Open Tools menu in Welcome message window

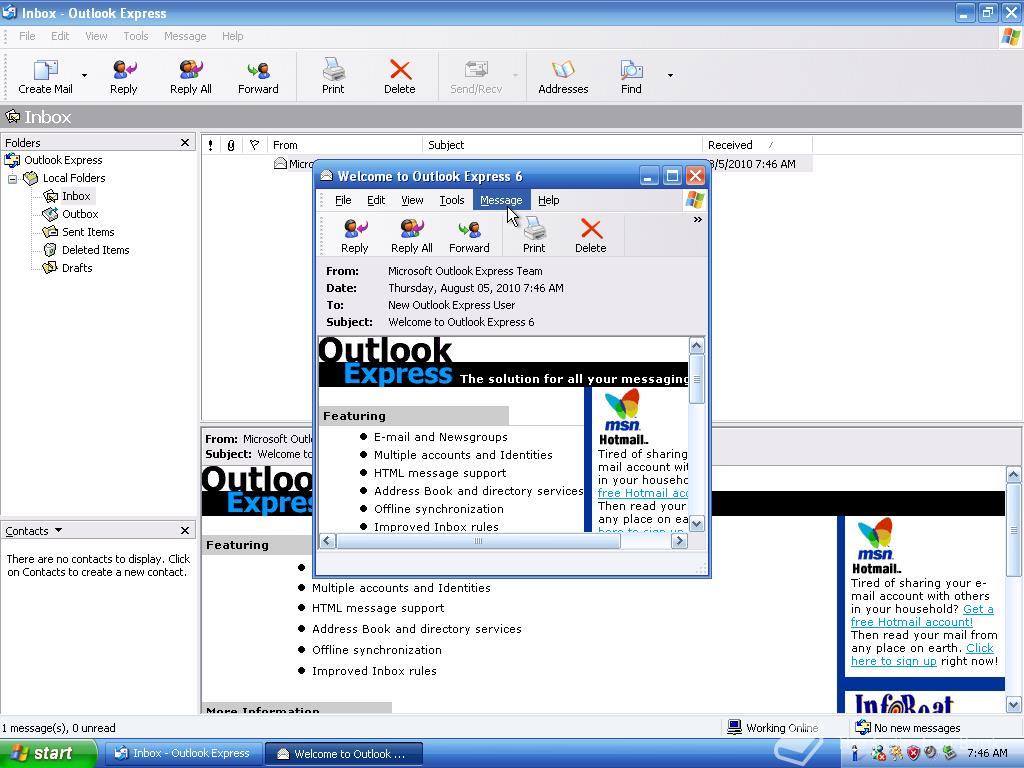[451, 200]
